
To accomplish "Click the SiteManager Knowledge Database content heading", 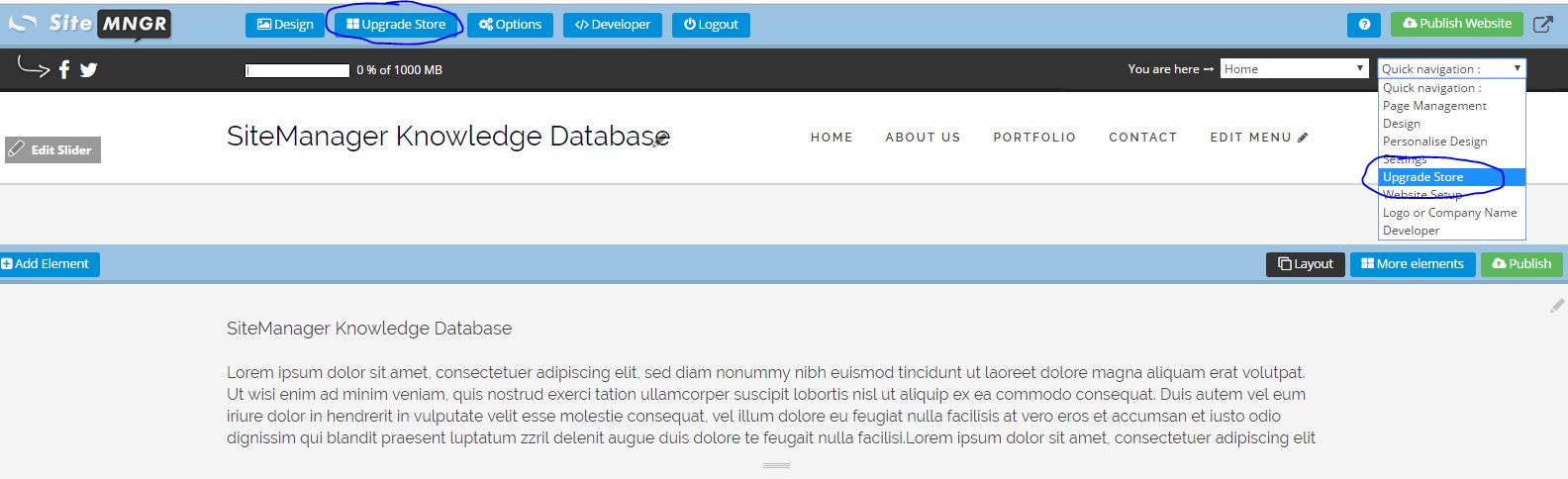I will [x=369, y=329].
